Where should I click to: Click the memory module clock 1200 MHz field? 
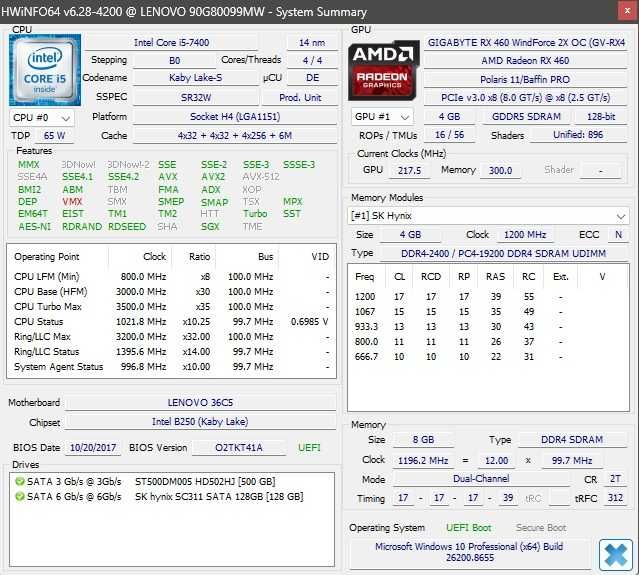(x=525, y=235)
